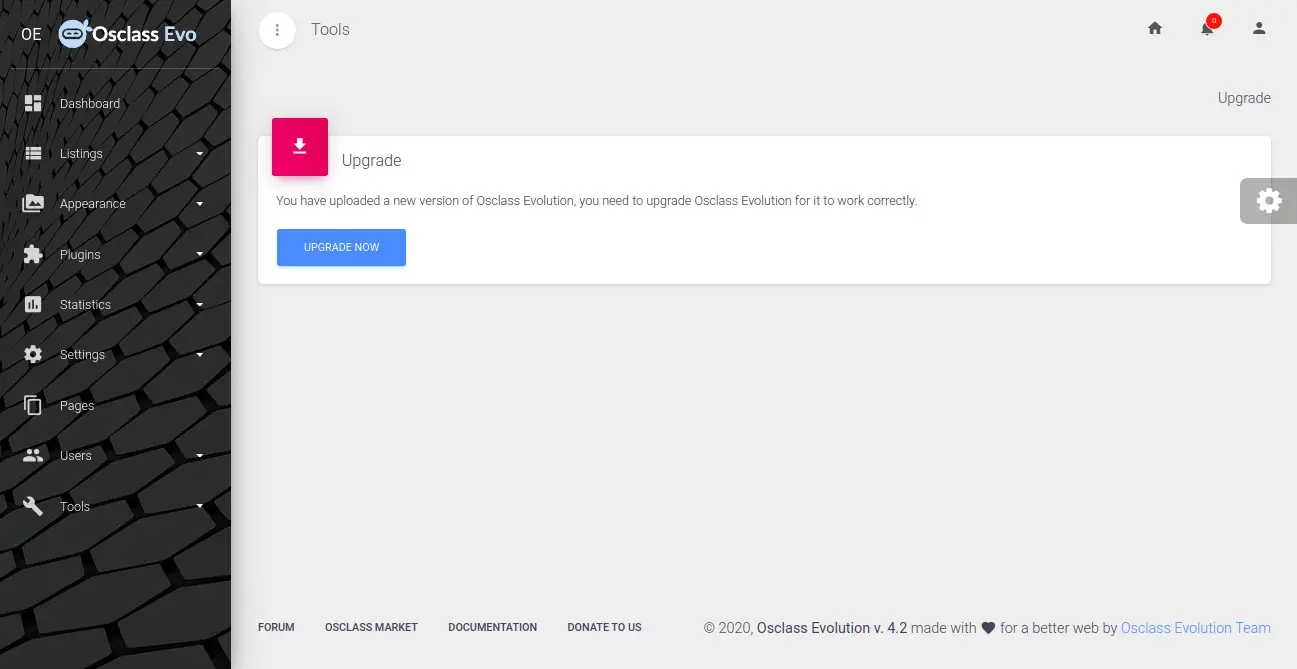Select the Listings menu label
The height and width of the screenshot is (669, 1297).
tap(81, 154)
